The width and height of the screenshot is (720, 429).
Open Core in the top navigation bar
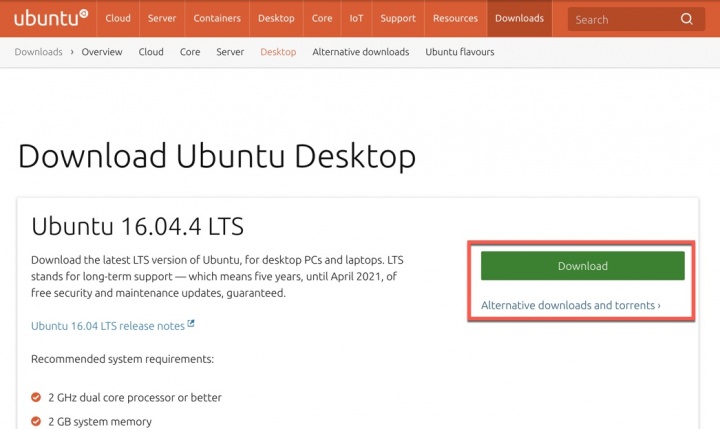(x=322, y=18)
